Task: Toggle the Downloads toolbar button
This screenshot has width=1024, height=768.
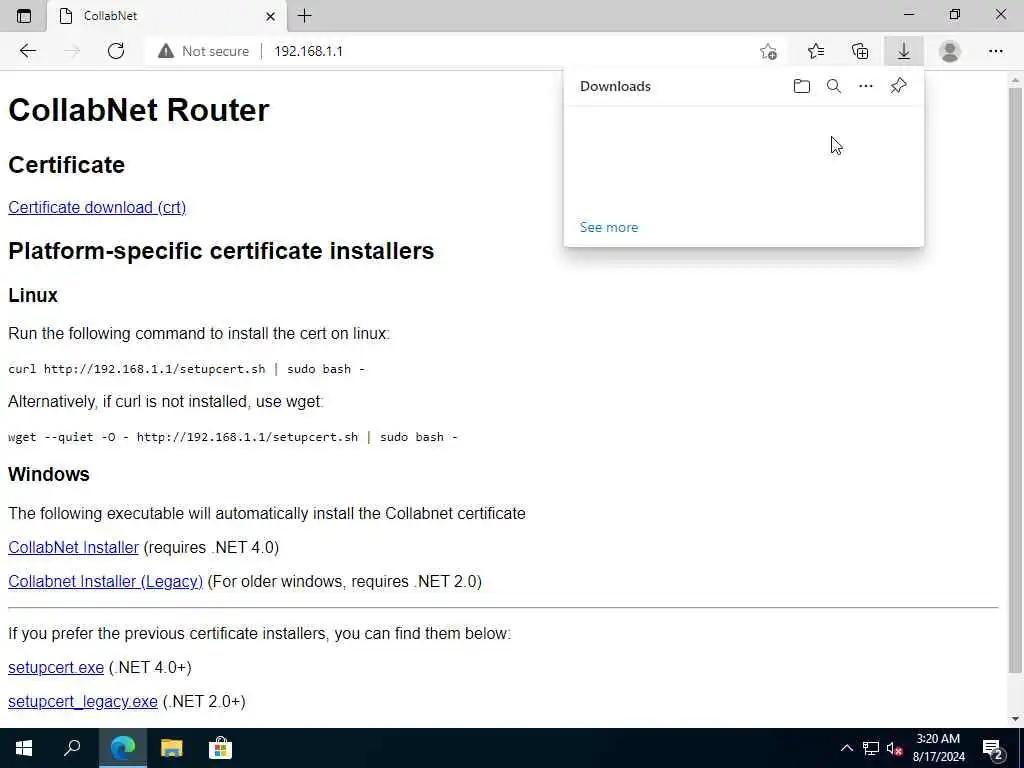Action: click(x=904, y=51)
